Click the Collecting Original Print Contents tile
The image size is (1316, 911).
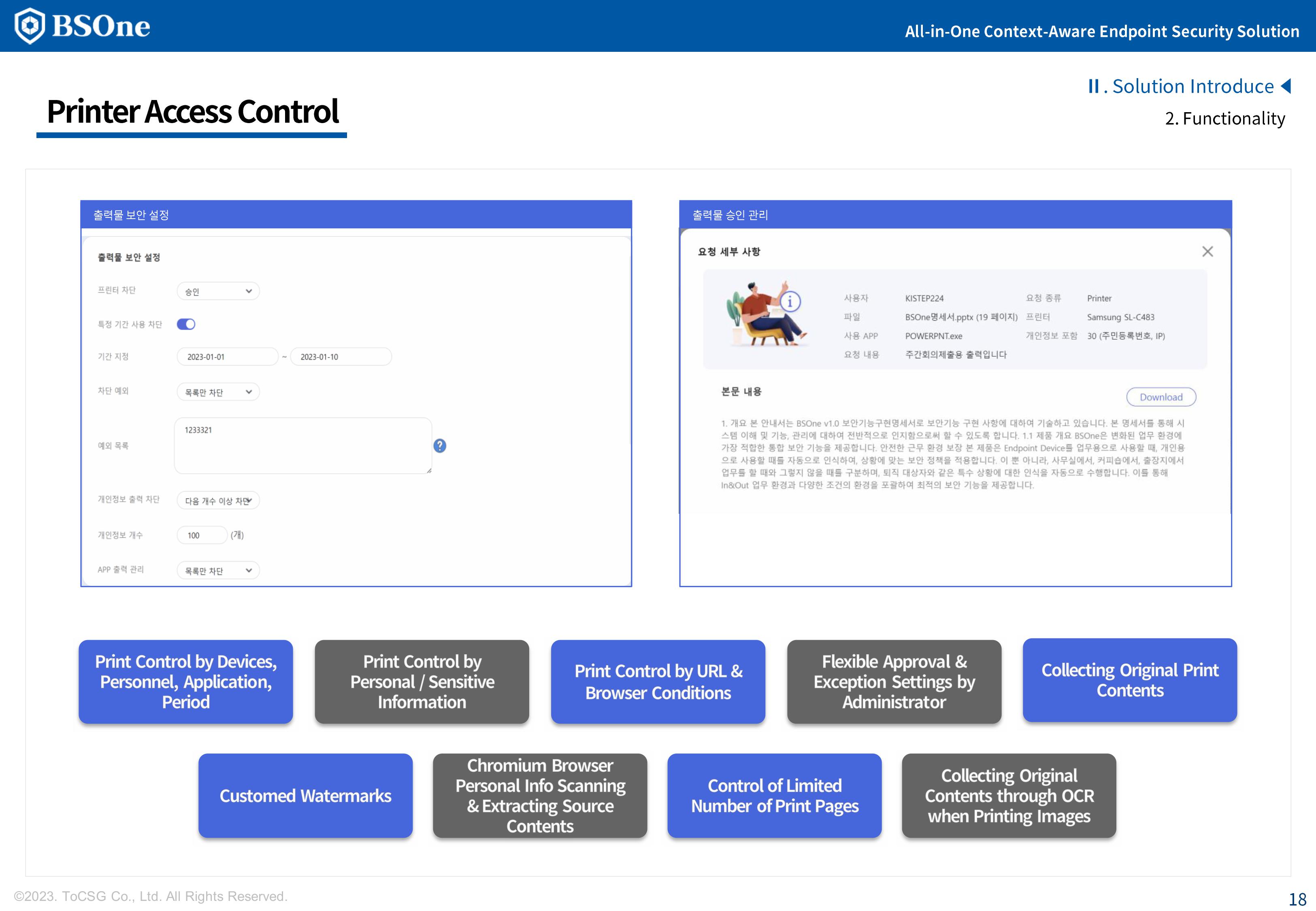tap(1129, 680)
